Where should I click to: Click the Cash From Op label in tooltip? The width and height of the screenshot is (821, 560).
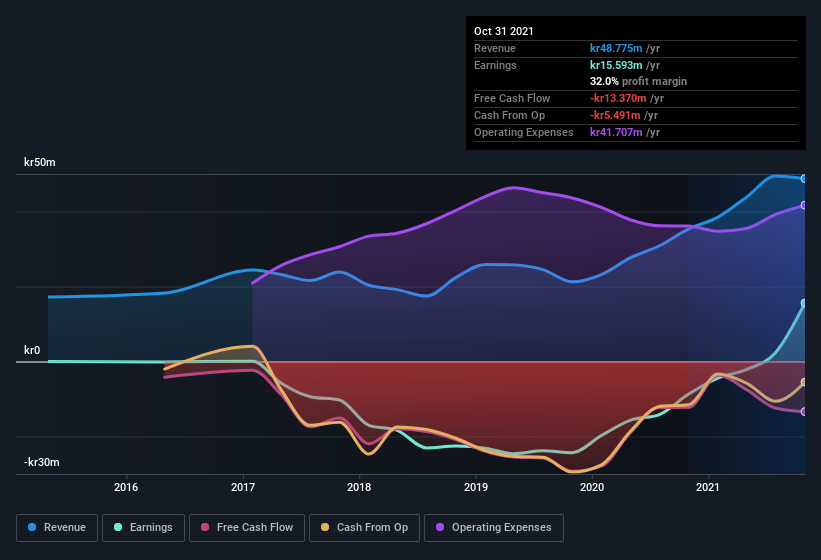pos(509,115)
